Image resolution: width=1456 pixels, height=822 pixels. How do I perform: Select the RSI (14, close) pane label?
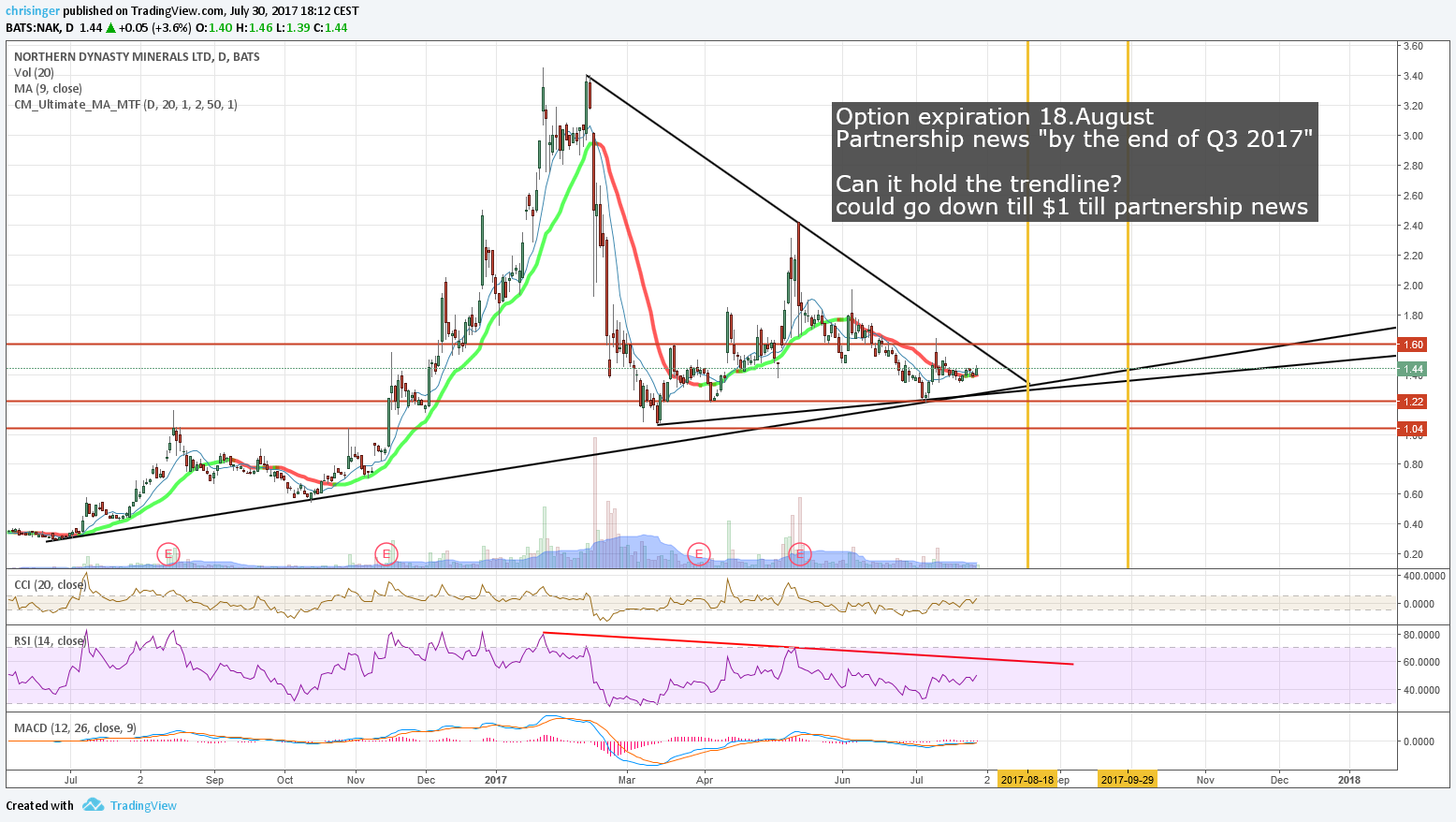point(49,641)
